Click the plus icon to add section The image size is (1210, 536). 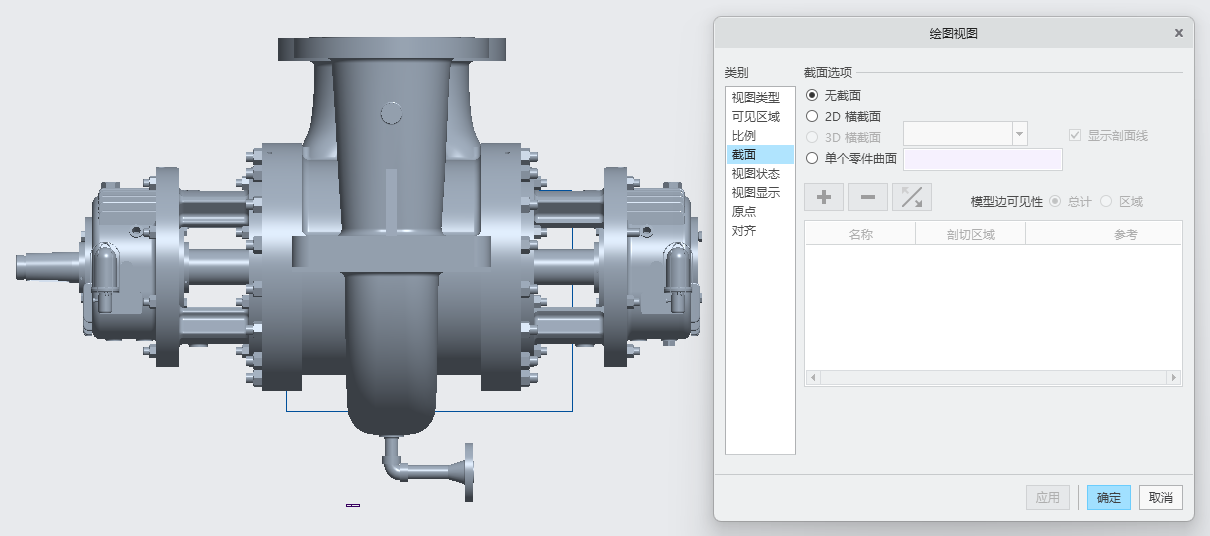(x=824, y=197)
